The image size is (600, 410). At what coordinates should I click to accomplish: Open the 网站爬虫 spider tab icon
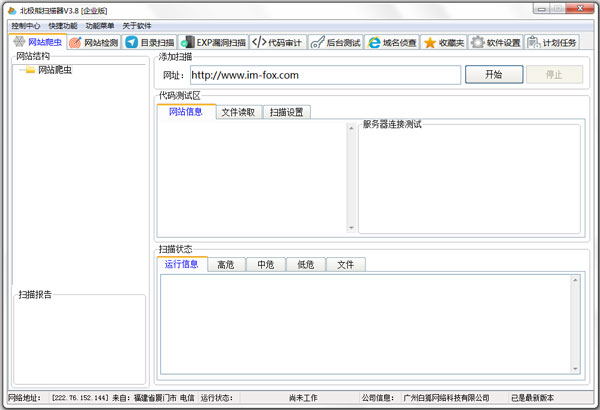pos(19,42)
